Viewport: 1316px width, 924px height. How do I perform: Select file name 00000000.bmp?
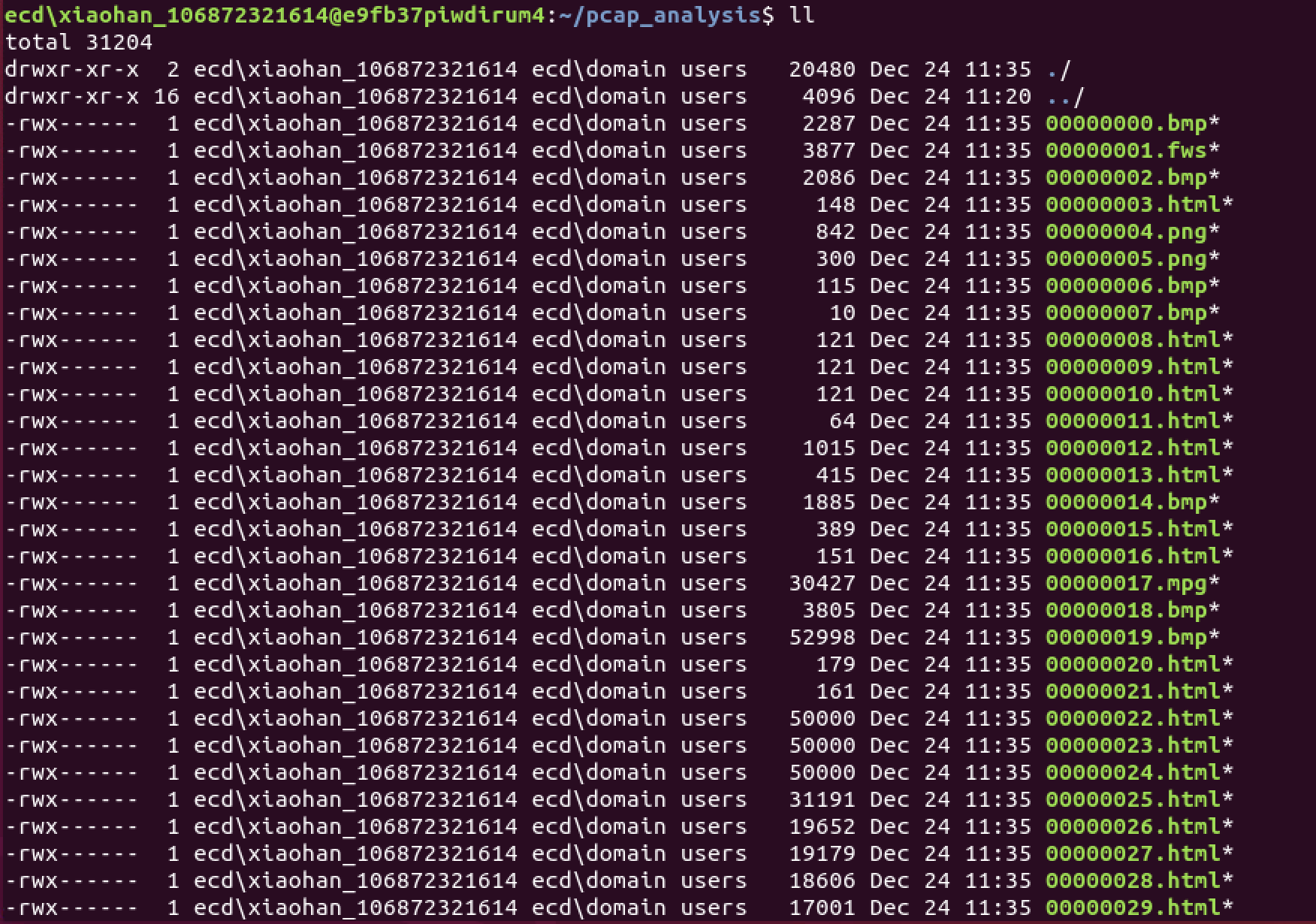tap(1126, 123)
